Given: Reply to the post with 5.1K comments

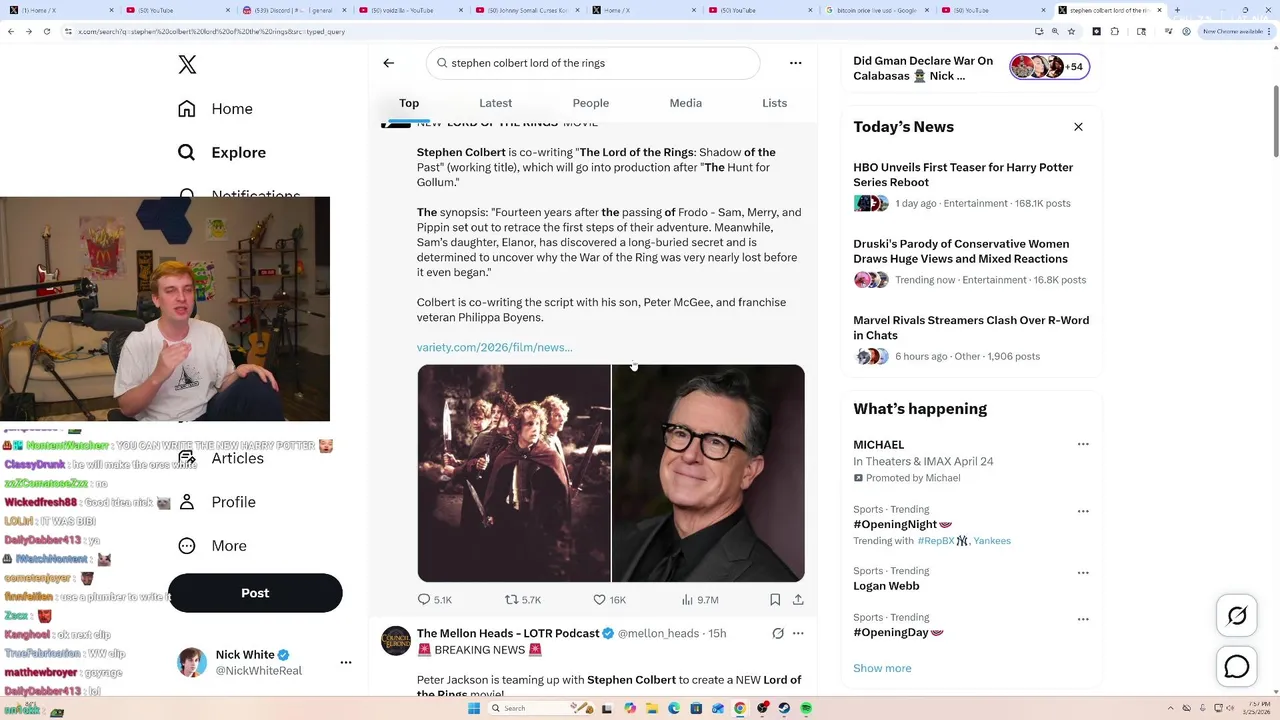Looking at the screenshot, I should coord(435,600).
